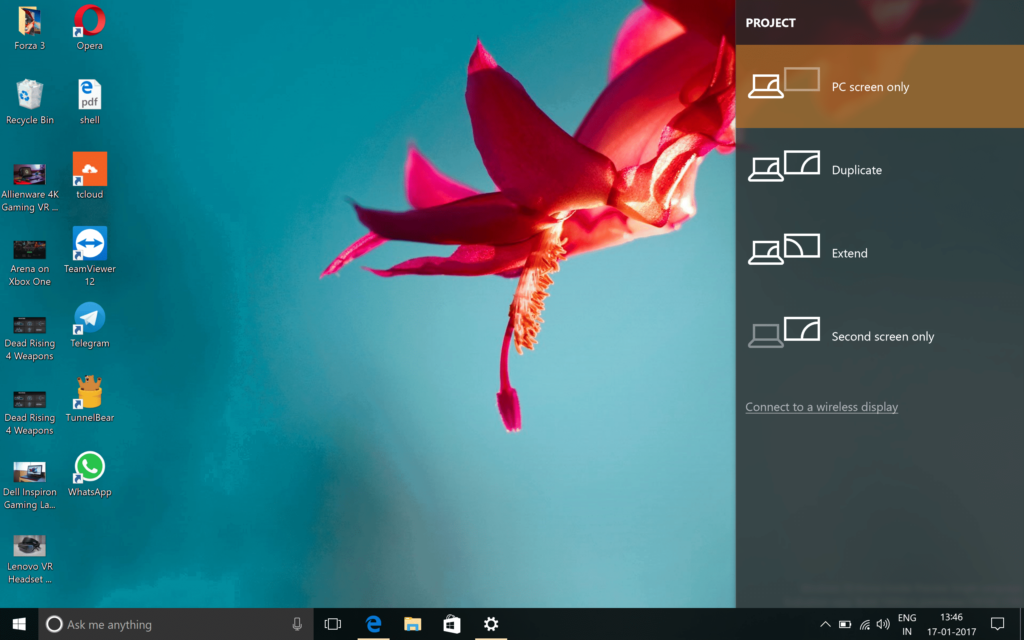Open the Forza 3 desktop icon
This screenshot has height=640, width=1024.
pyautogui.click(x=29, y=28)
